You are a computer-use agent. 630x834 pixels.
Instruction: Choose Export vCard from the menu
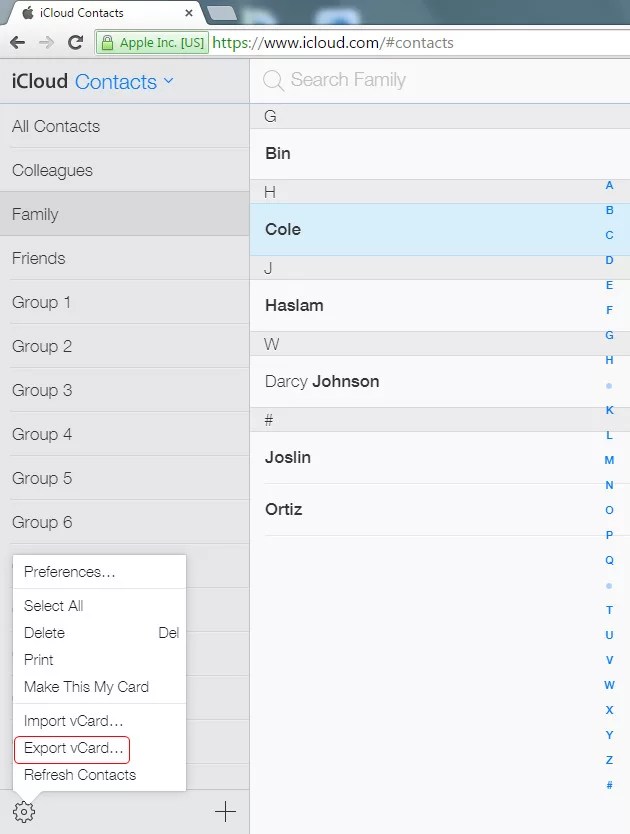coord(72,748)
